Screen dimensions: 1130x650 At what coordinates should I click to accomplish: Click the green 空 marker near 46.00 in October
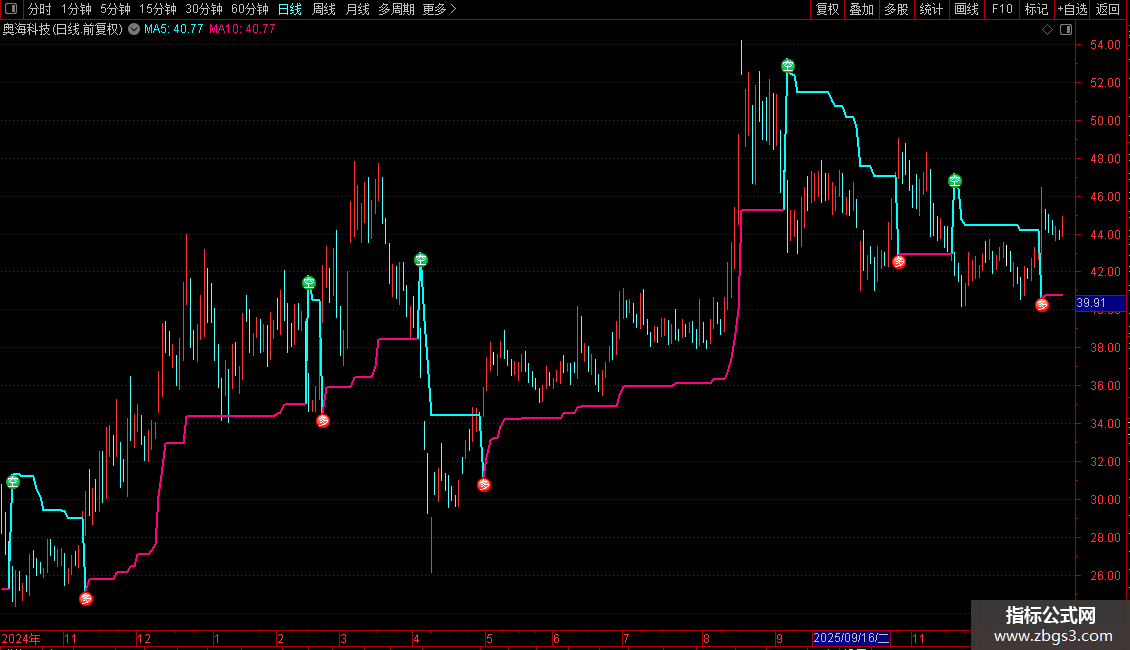coord(955,180)
